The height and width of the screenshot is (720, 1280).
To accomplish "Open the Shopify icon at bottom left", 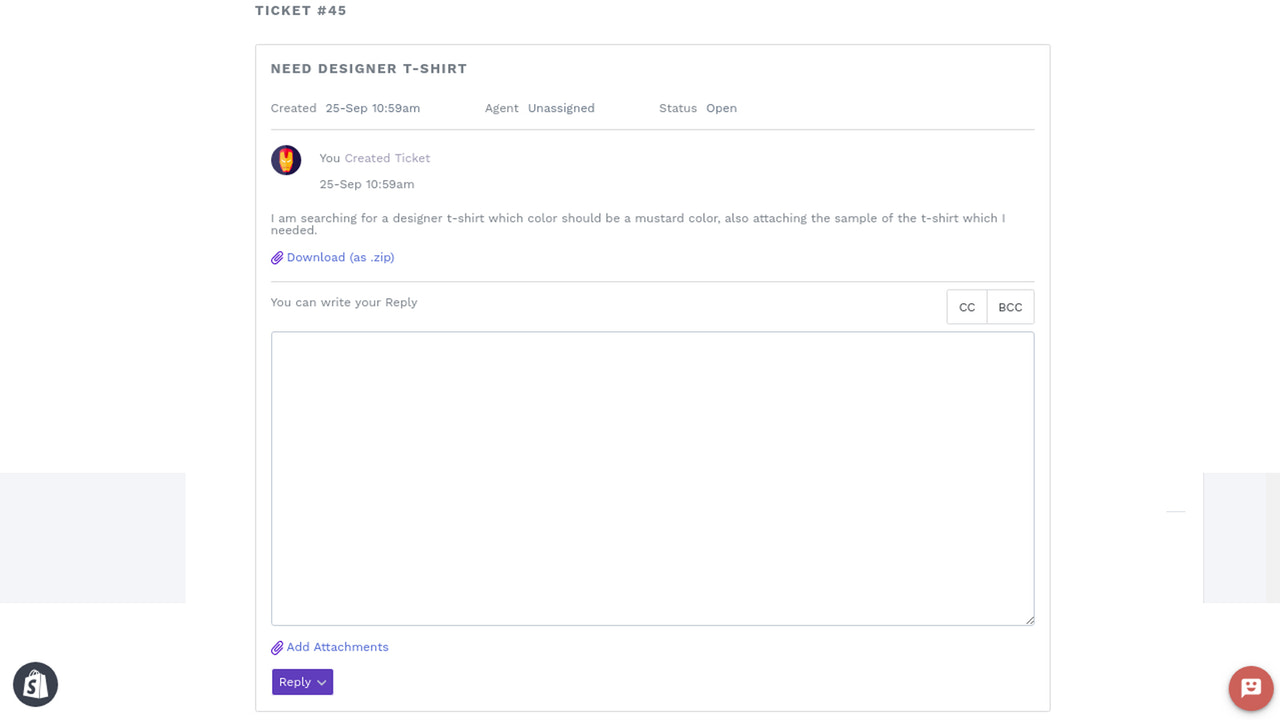I will pos(35,684).
